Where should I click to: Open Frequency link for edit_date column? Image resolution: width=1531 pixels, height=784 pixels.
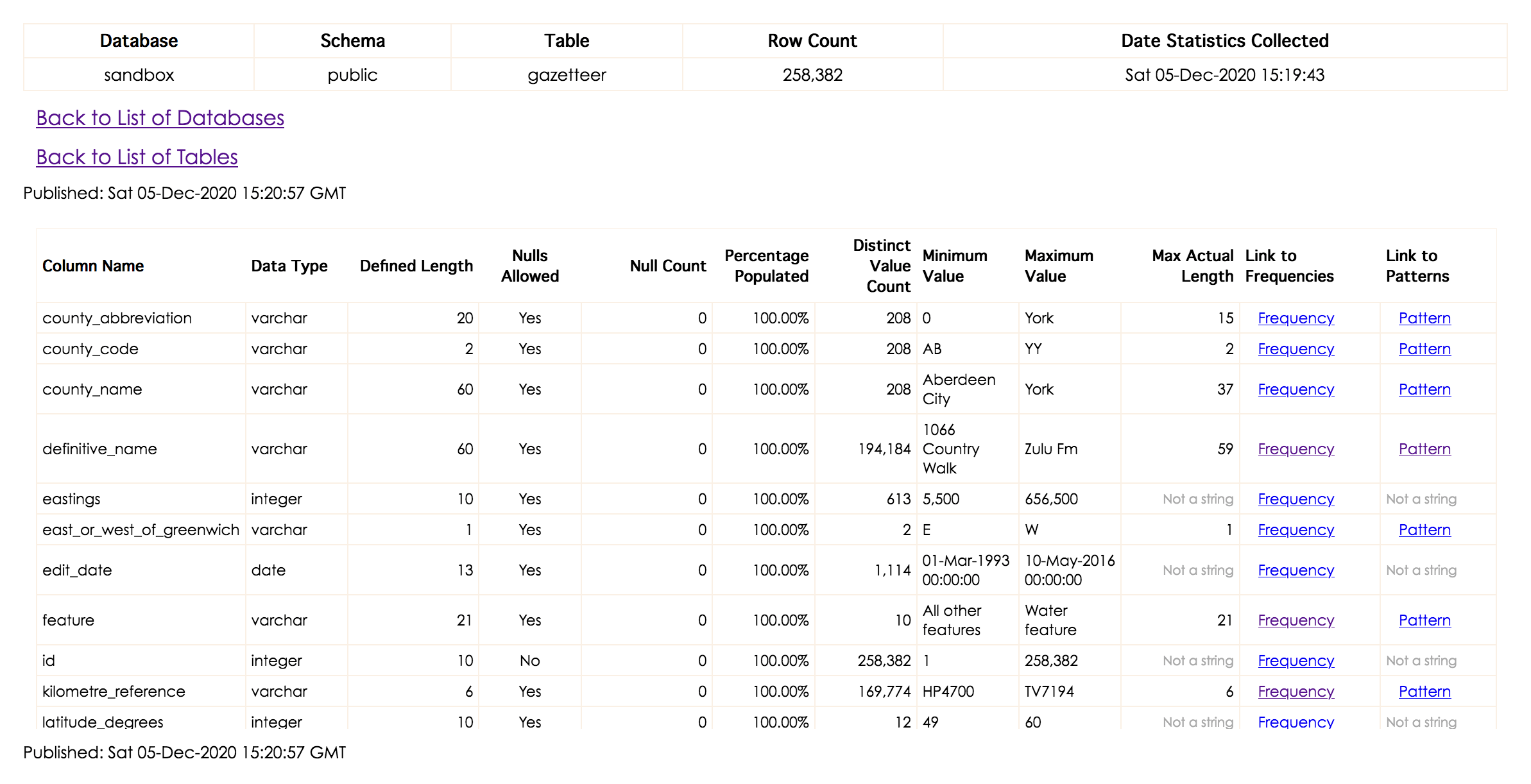(x=1296, y=570)
